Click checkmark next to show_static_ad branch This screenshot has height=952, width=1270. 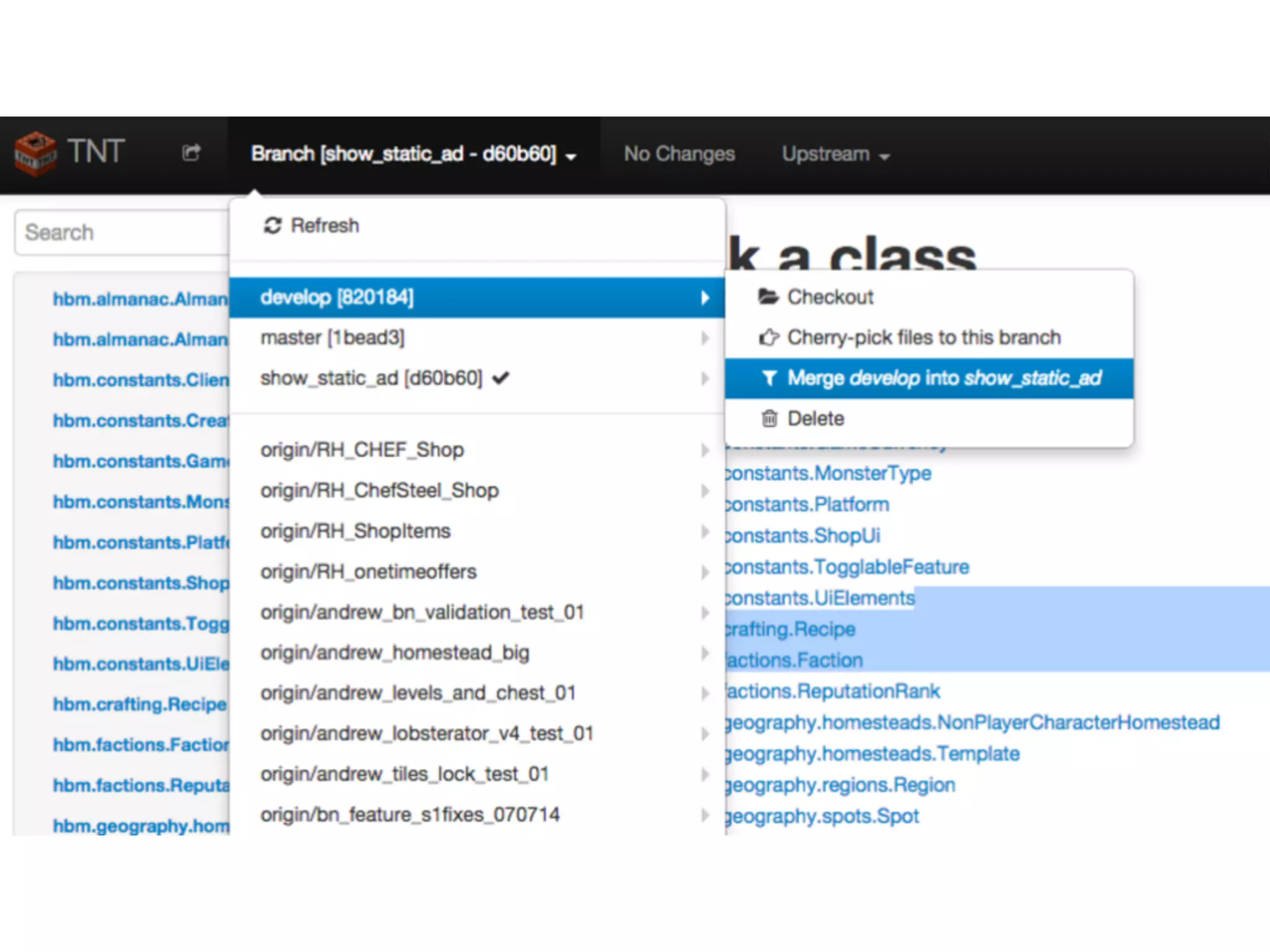500,377
